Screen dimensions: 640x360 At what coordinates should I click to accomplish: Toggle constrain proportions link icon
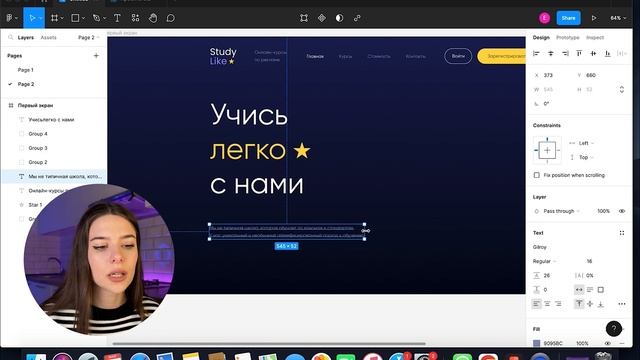click(622, 89)
